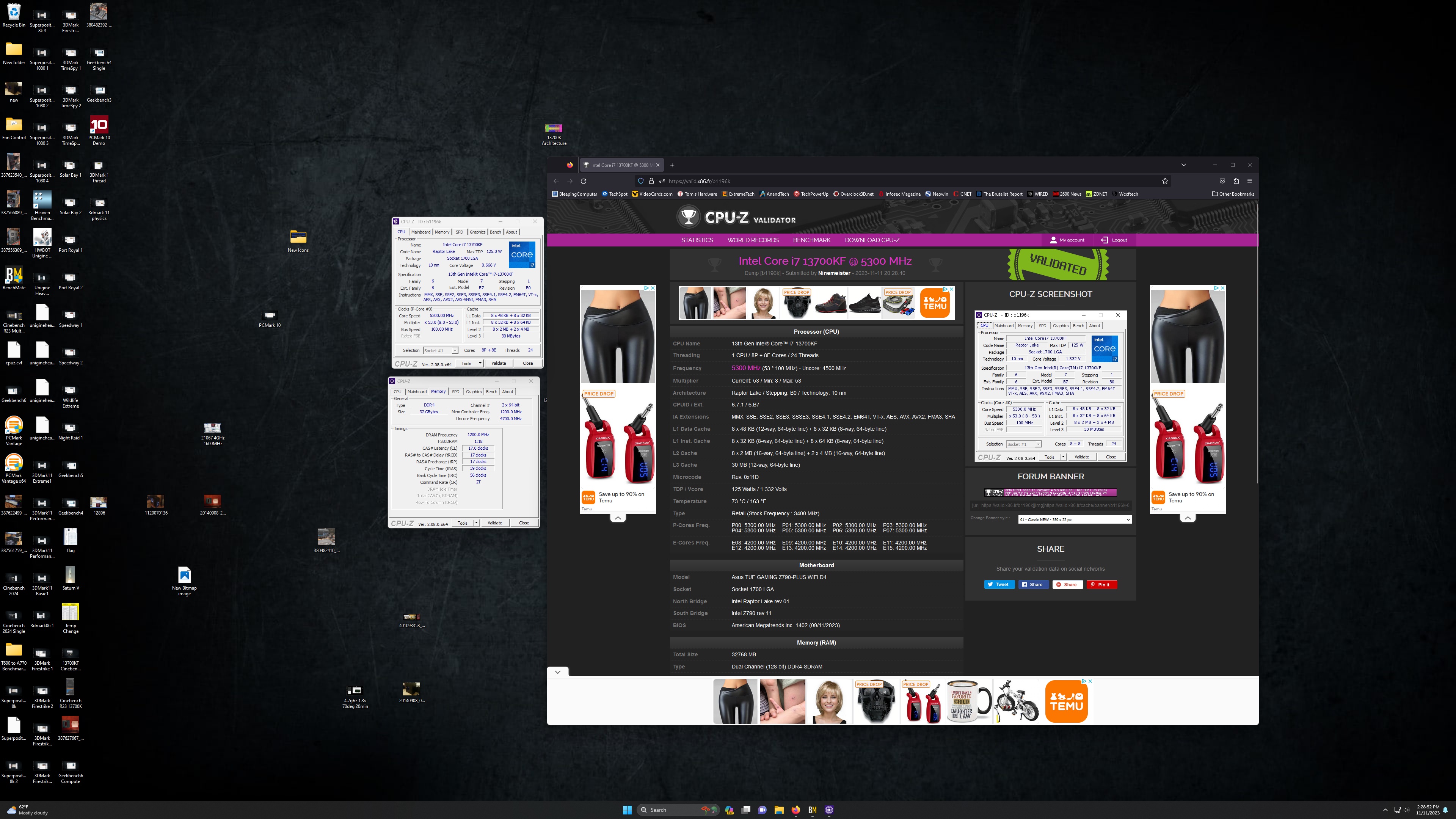Click the tracking protection shield icon
1456x819 pixels.
[640, 181]
